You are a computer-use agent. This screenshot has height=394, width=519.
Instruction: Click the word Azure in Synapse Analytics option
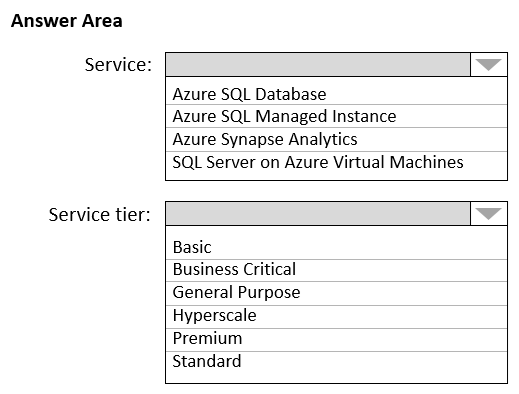click(x=194, y=139)
